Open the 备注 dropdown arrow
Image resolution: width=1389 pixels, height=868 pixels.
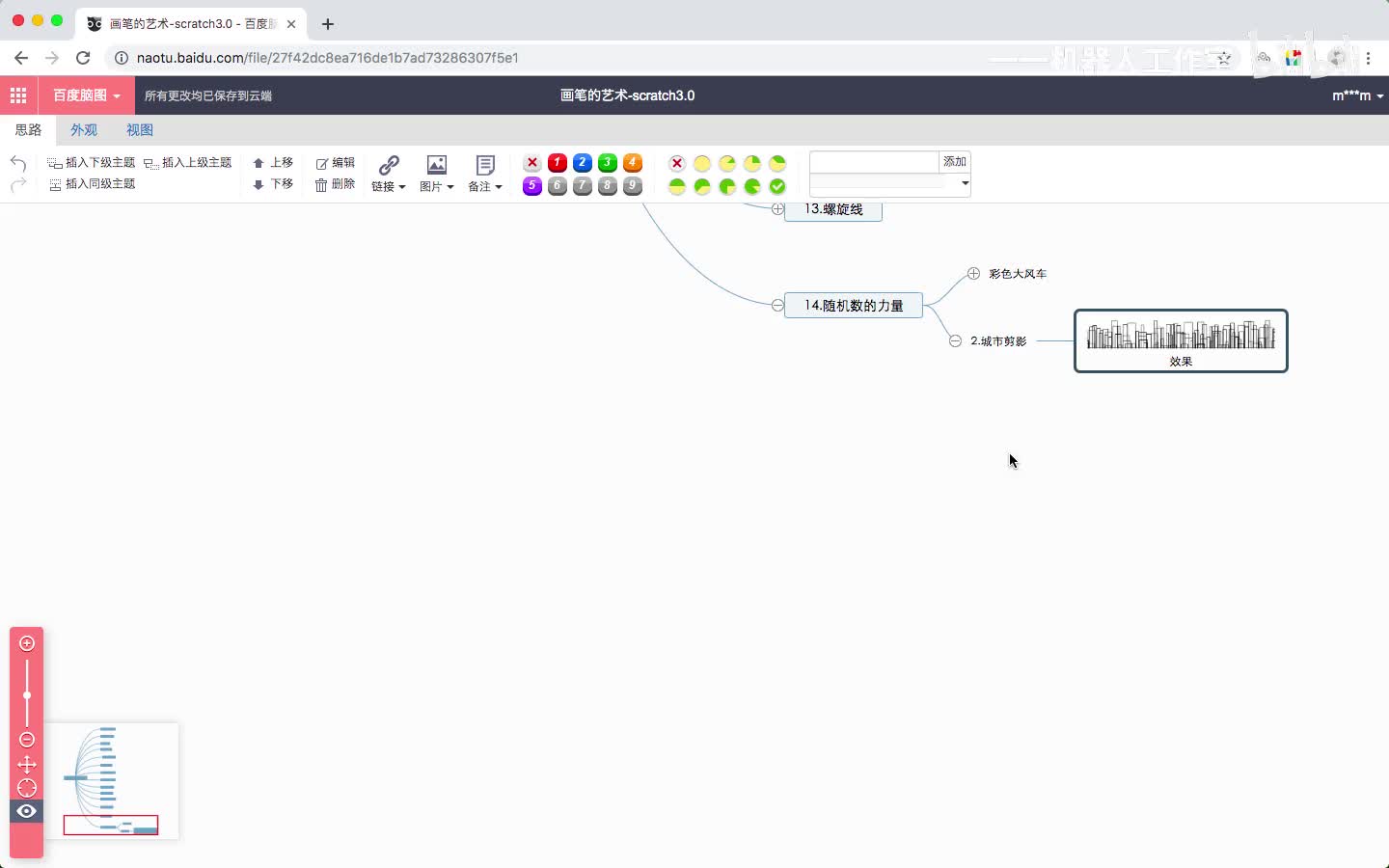498,187
